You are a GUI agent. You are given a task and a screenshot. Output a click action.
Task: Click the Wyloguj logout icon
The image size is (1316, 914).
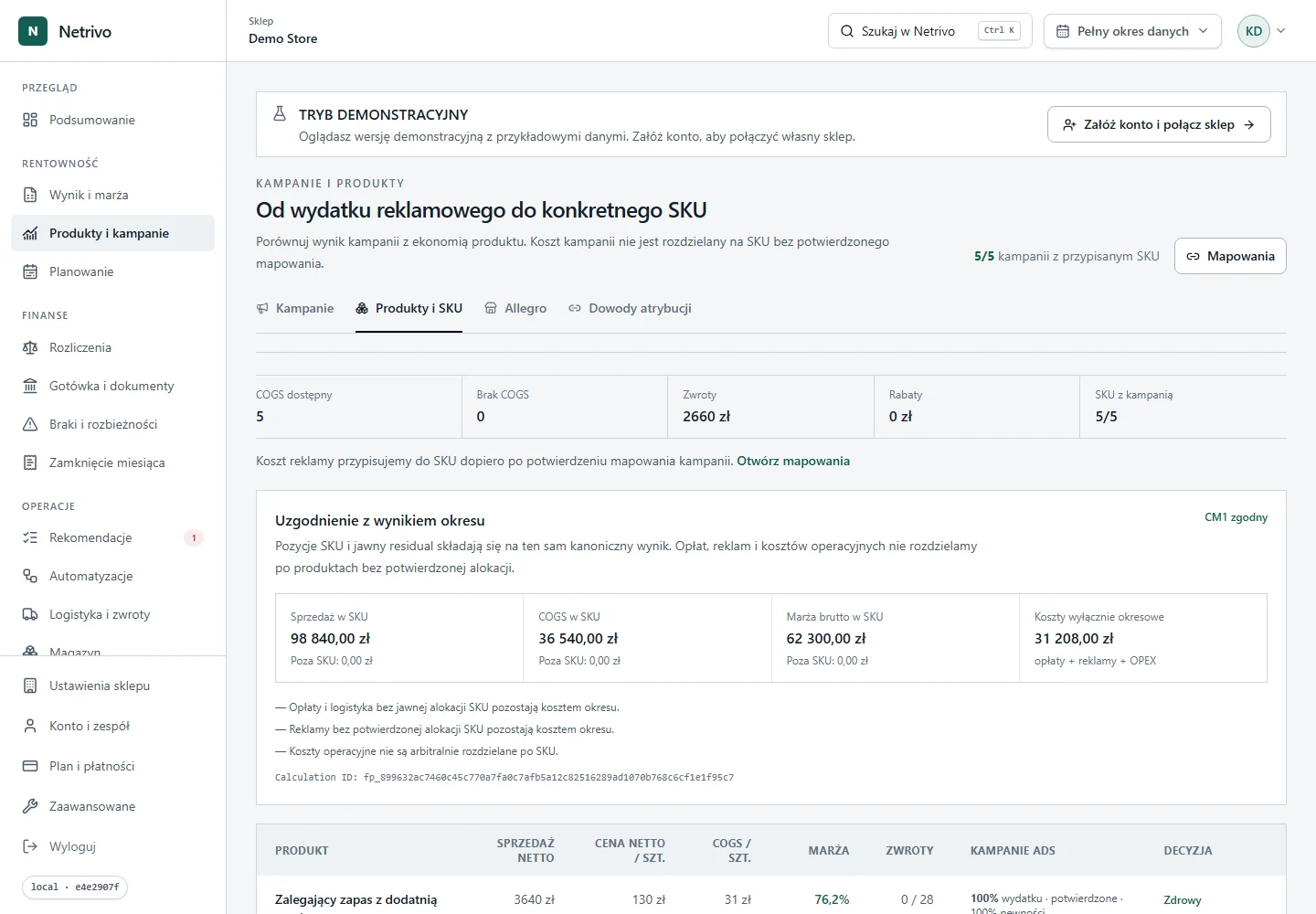click(x=30, y=846)
